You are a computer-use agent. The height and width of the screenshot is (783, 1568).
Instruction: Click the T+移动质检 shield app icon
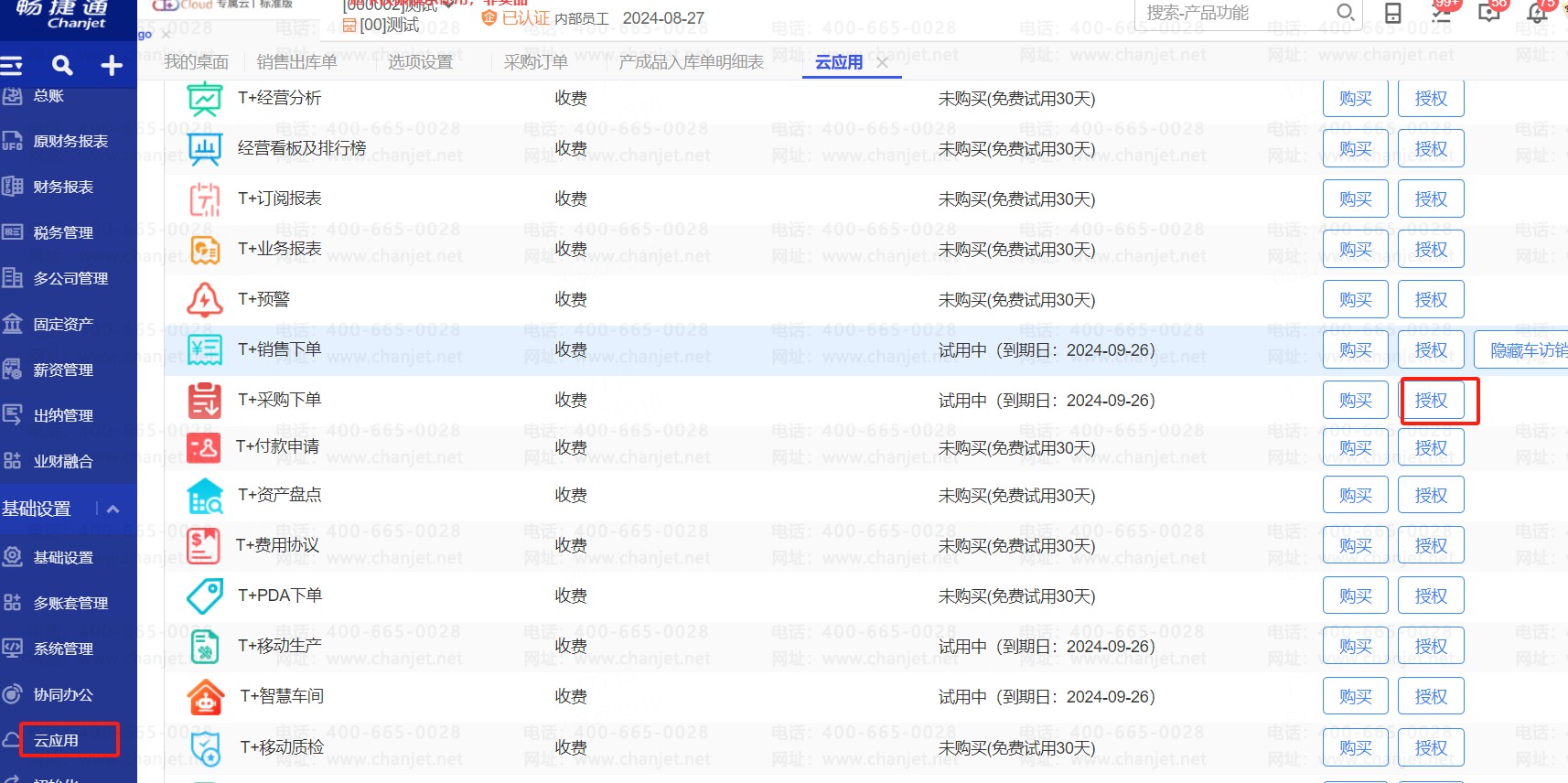pos(208,748)
